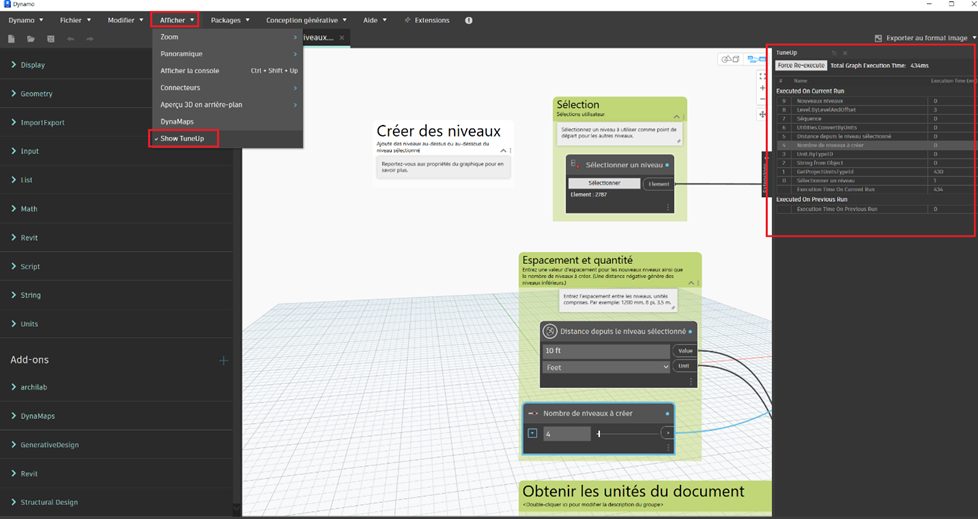Open the Fichier menu

[x=75, y=20]
